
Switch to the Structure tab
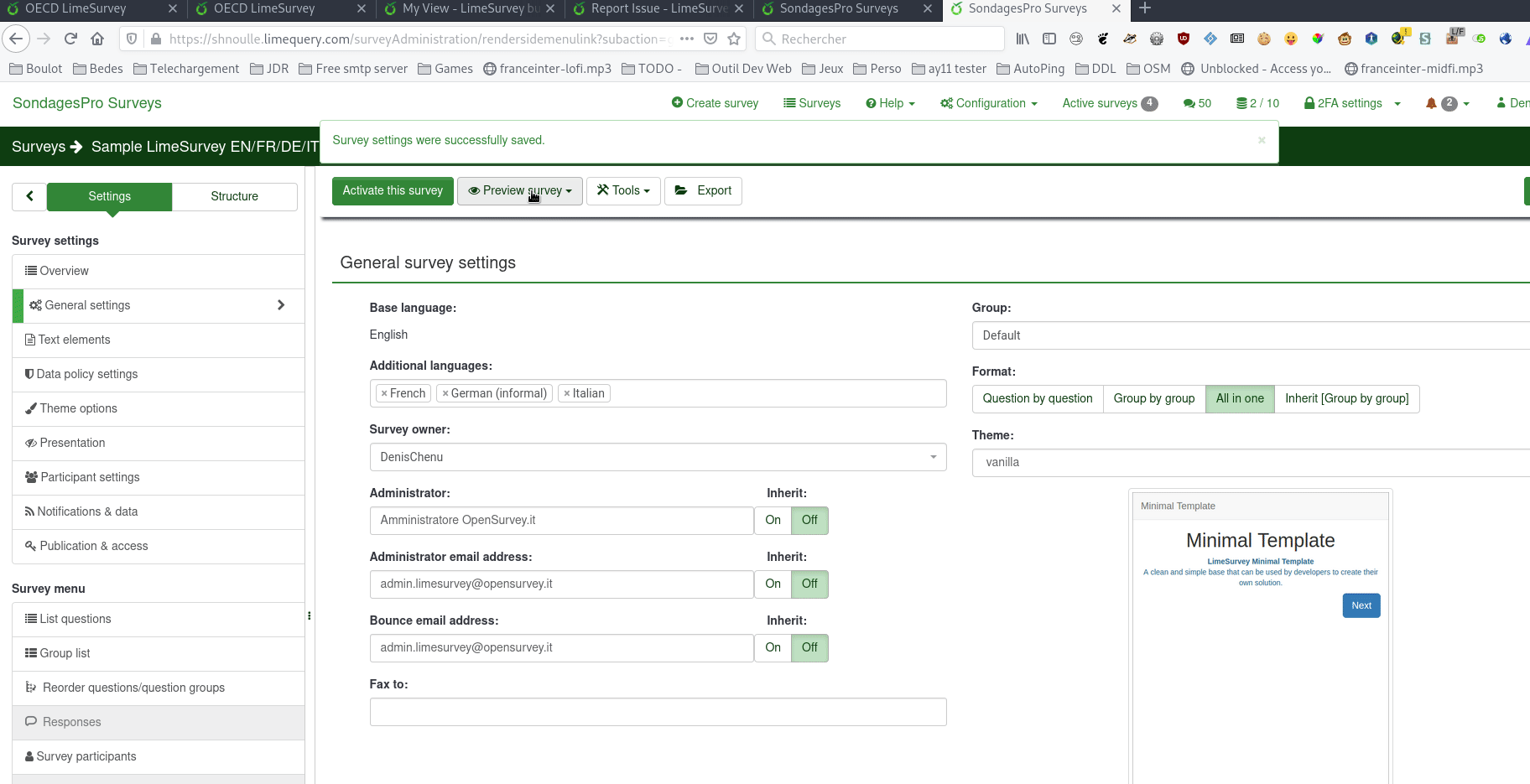point(234,196)
